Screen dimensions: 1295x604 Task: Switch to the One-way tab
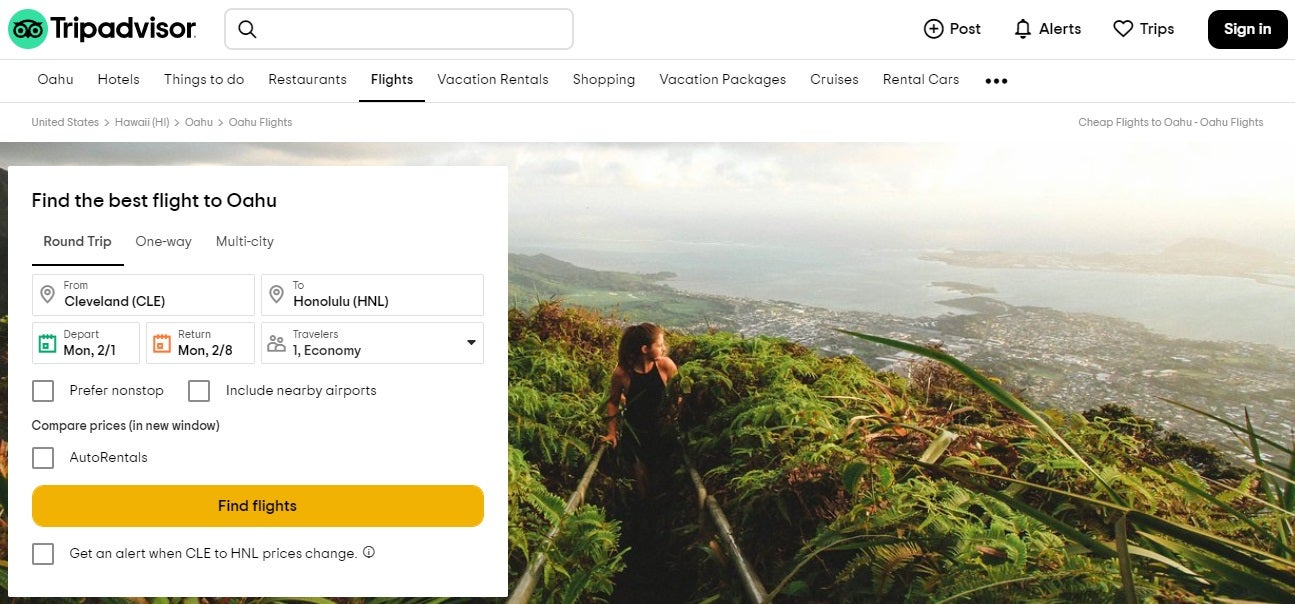tap(163, 241)
